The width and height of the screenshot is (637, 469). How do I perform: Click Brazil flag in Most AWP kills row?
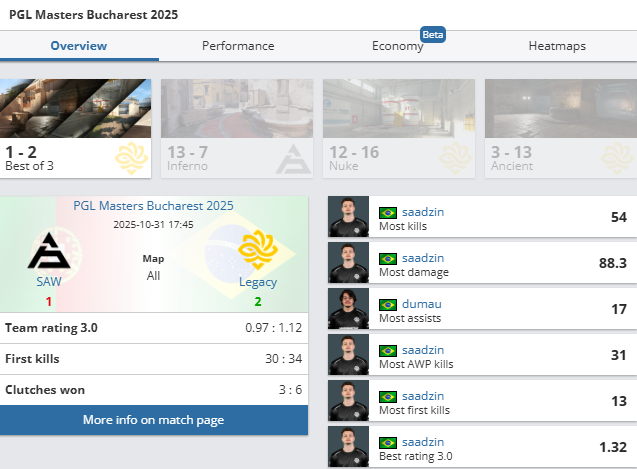[388, 349]
